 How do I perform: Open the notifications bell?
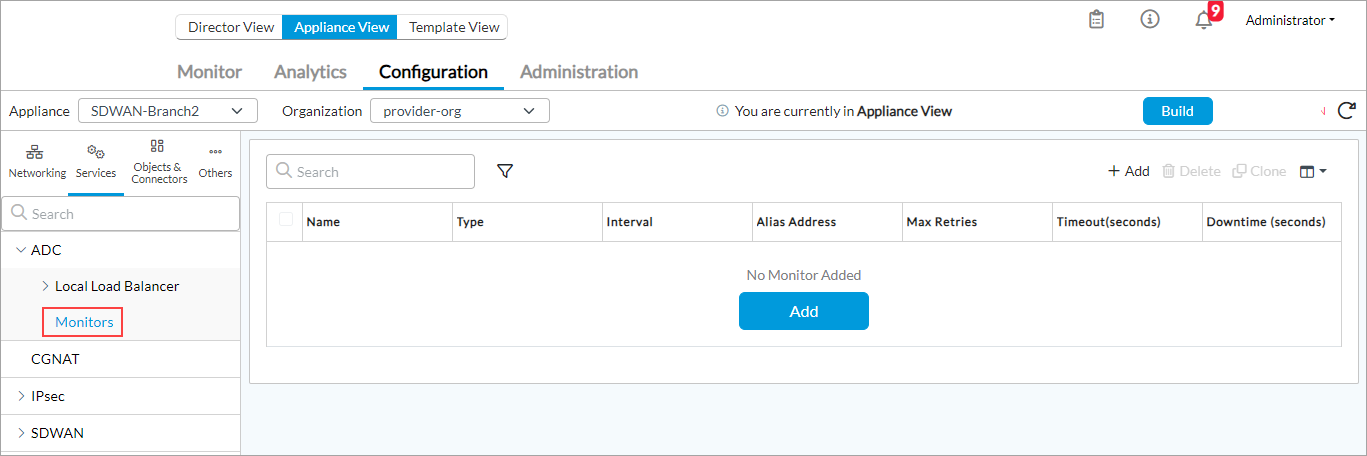click(1204, 21)
